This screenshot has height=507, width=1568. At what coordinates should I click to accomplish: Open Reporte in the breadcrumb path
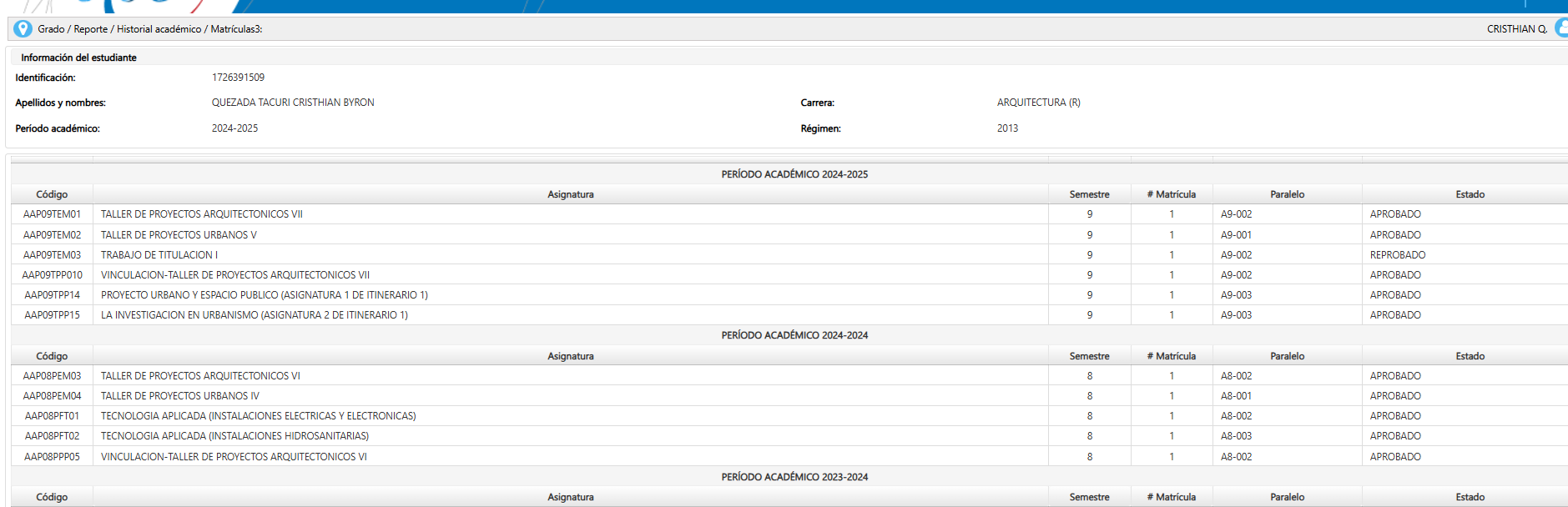90,29
